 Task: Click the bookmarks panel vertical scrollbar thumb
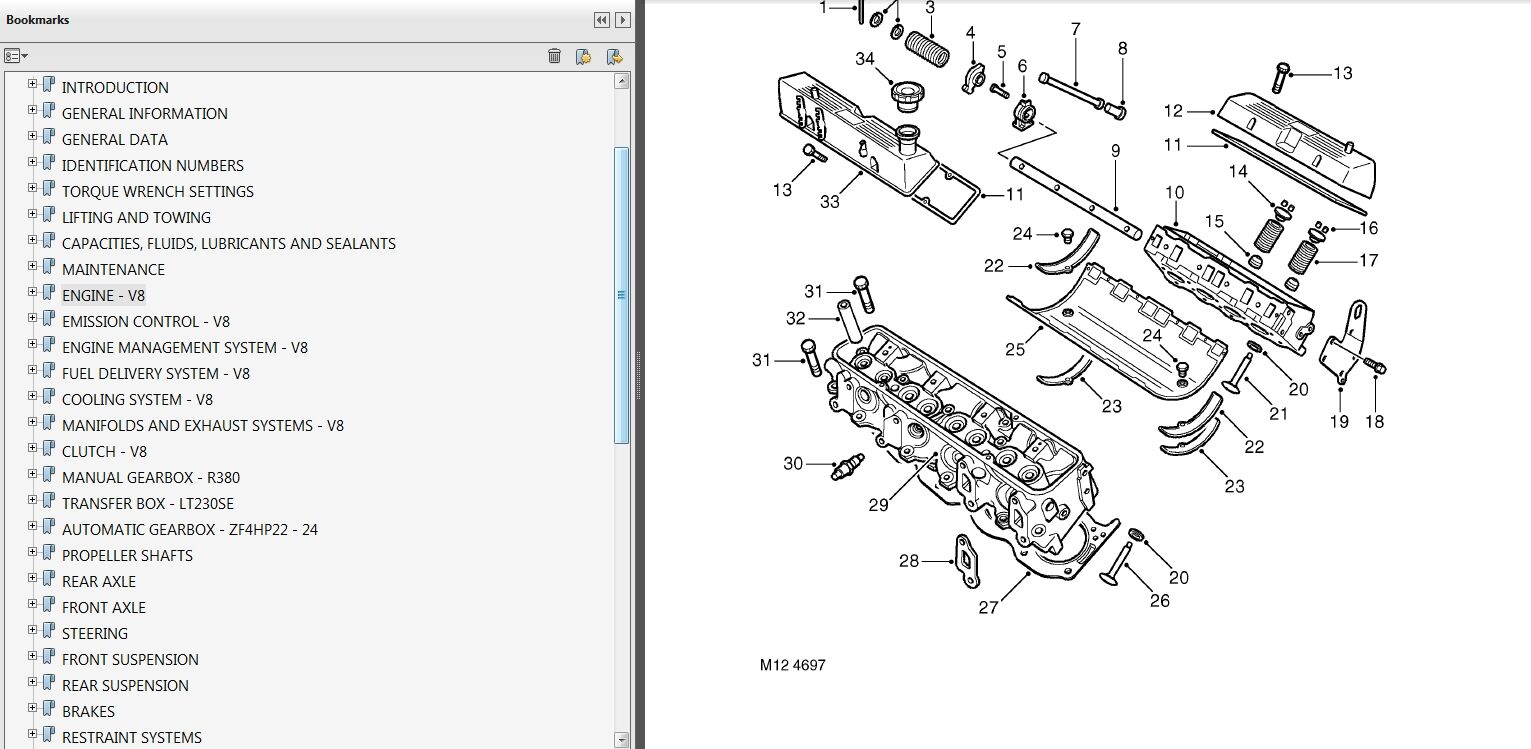point(622,295)
